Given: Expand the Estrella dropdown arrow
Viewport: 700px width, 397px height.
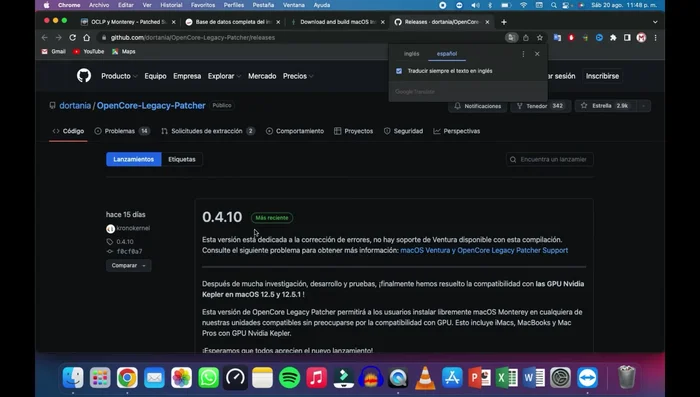Looking at the screenshot, I should 643,106.
